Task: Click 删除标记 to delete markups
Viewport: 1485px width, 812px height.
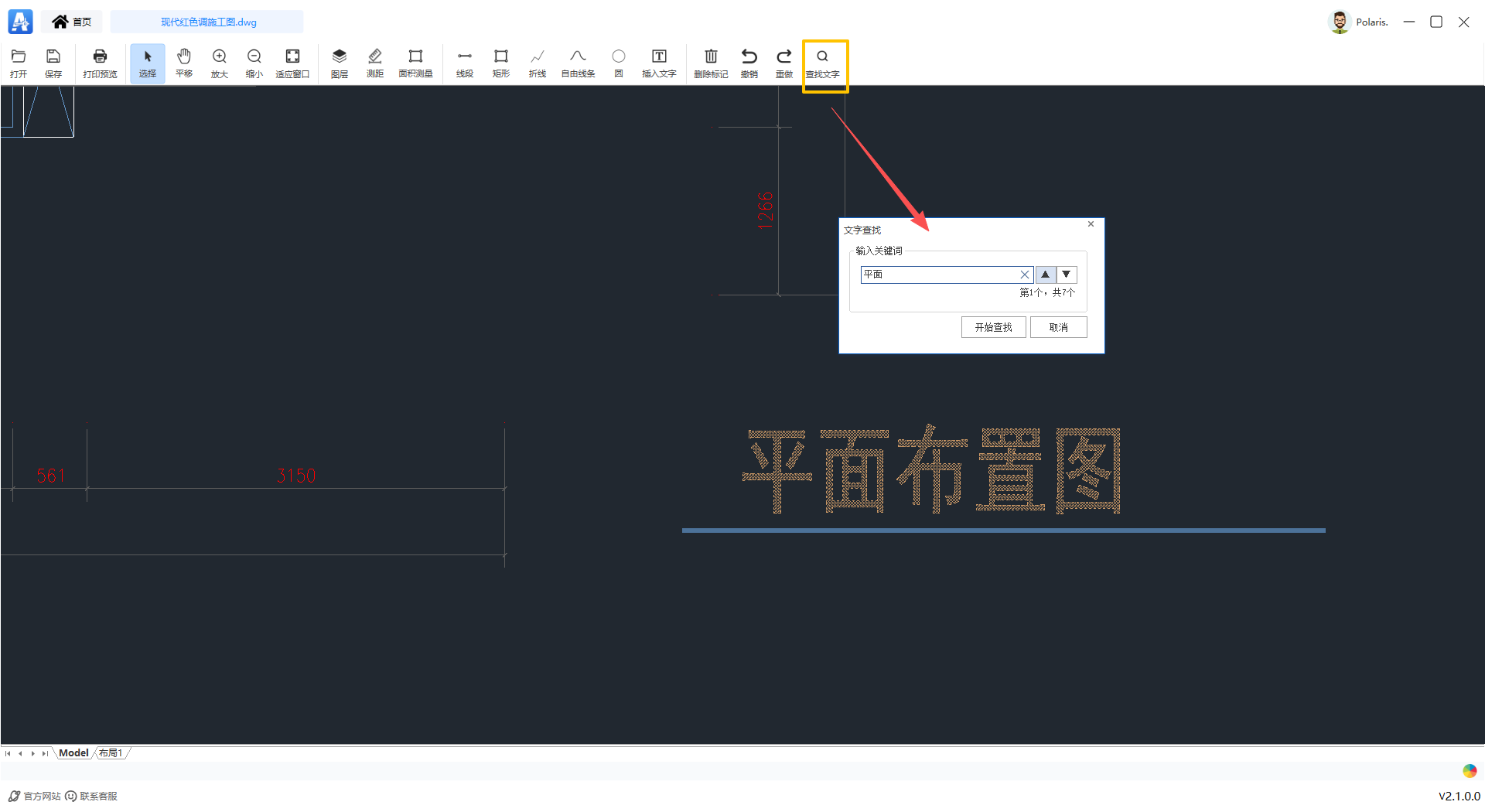Action: [710, 63]
